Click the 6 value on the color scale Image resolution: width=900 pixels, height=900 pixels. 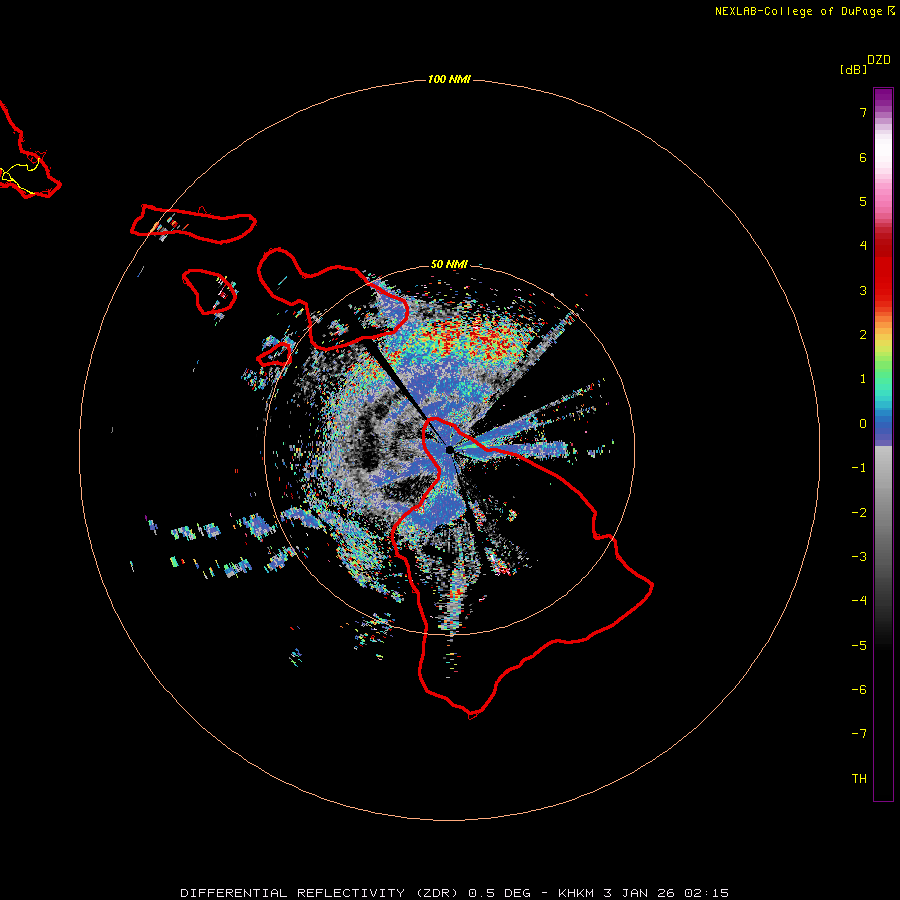click(863, 157)
